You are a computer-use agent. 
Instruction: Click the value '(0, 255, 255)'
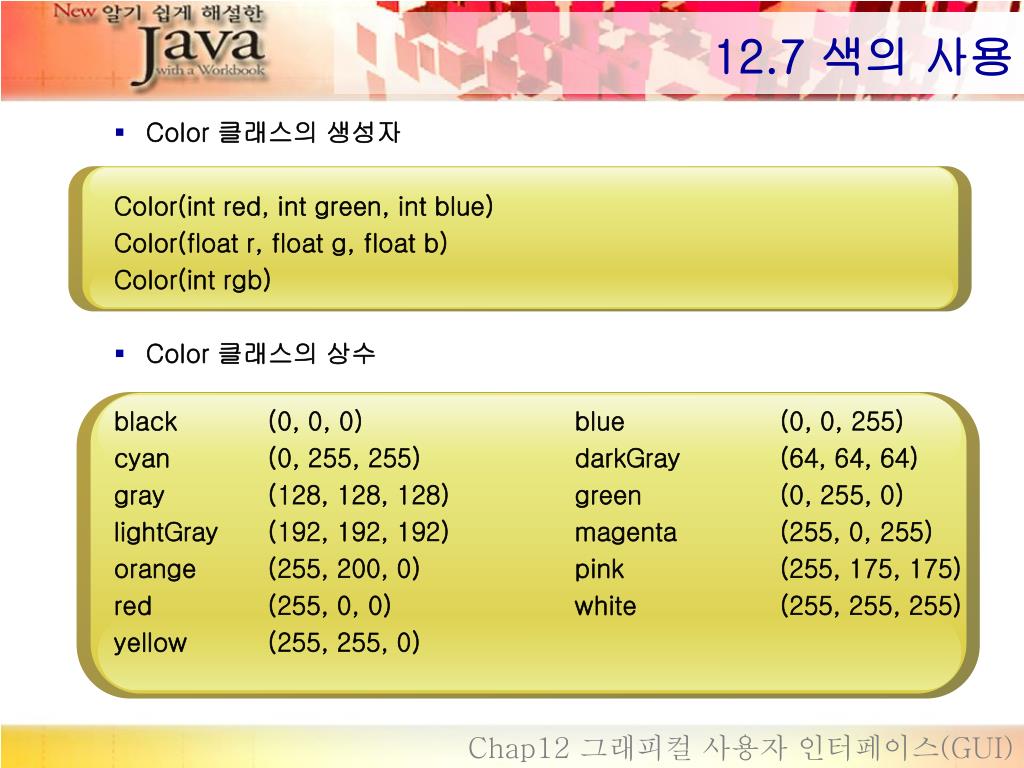[x=344, y=458]
